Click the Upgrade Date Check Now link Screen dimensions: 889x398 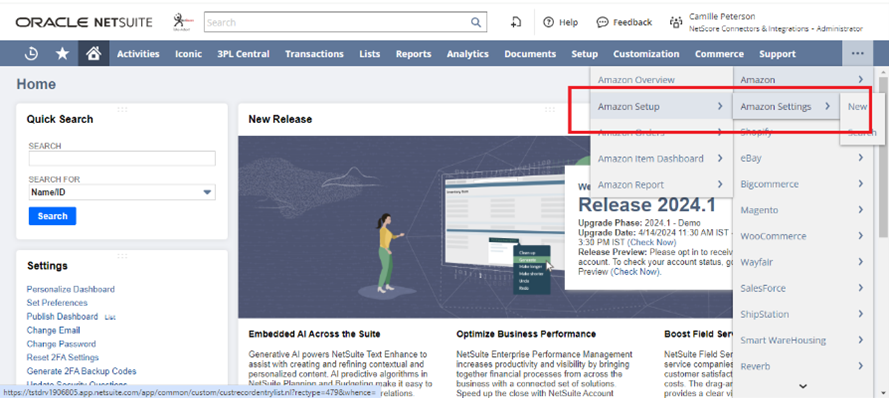(x=651, y=242)
